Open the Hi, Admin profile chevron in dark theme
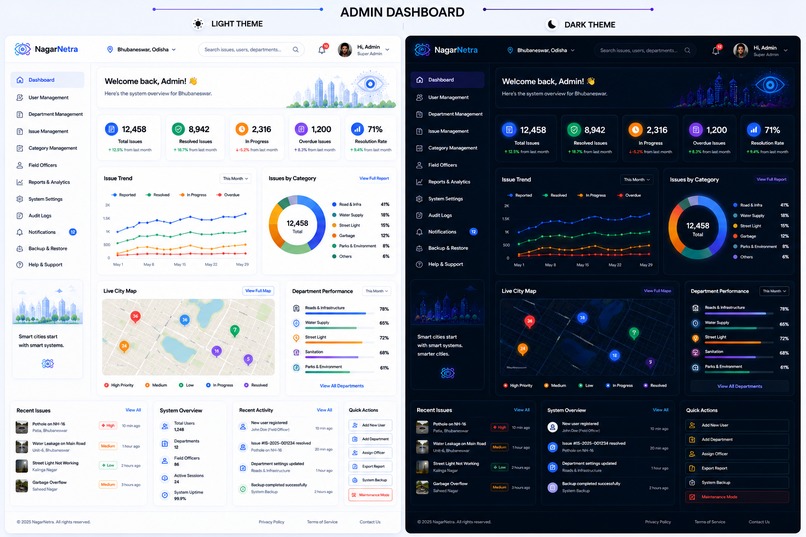Screen dimensions: 806x537 click(x=785, y=50)
